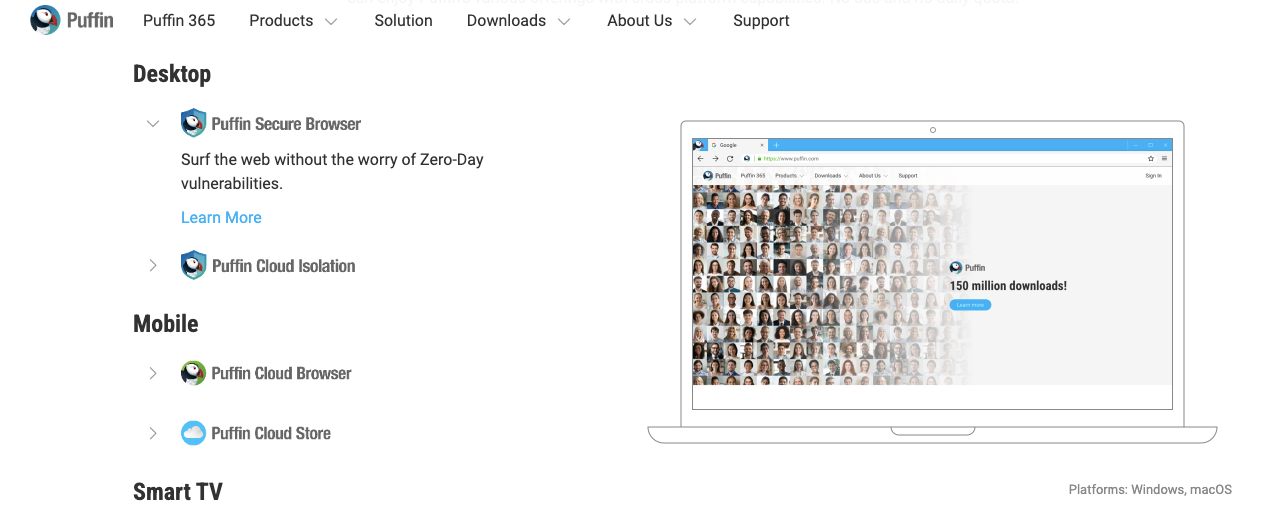The height and width of the screenshot is (526, 1277).
Task: Click the laptop screenshot faces collage
Action: 830,285
